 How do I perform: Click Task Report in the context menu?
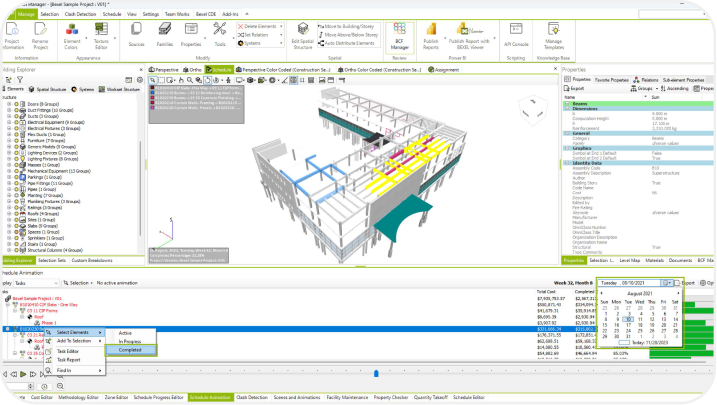click(69, 360)
